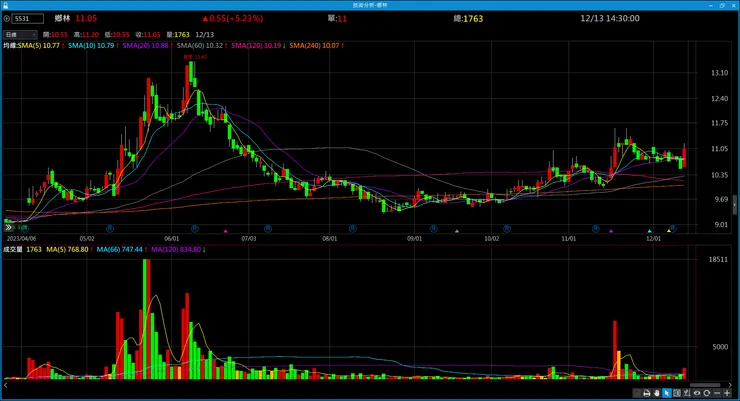Click the stock code input field 5531
The height and width of the screenshot is (401, 740).
(x=28, y=19)
